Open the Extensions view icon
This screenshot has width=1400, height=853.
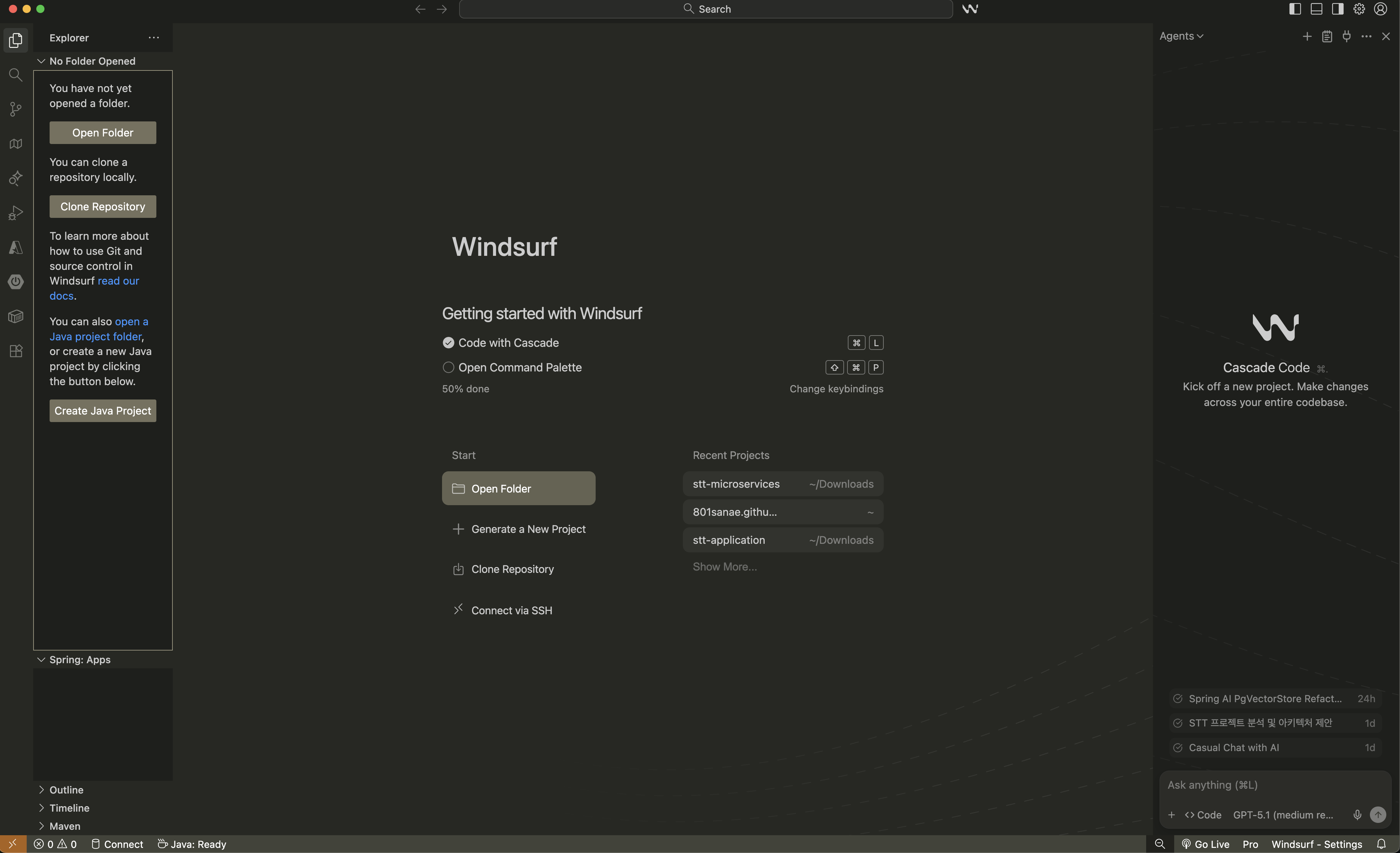coord(16,351)
